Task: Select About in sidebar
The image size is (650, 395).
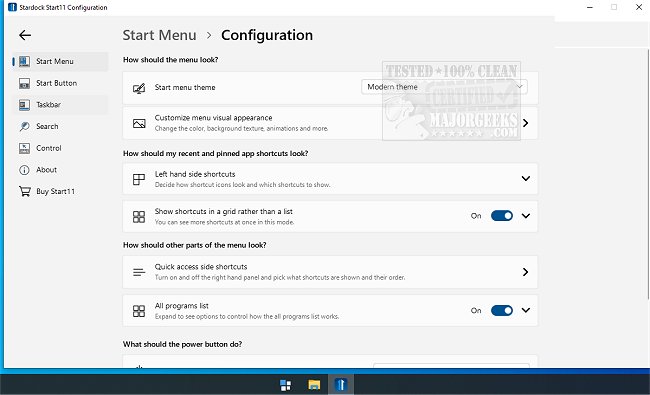Action: tap(61, 170)
